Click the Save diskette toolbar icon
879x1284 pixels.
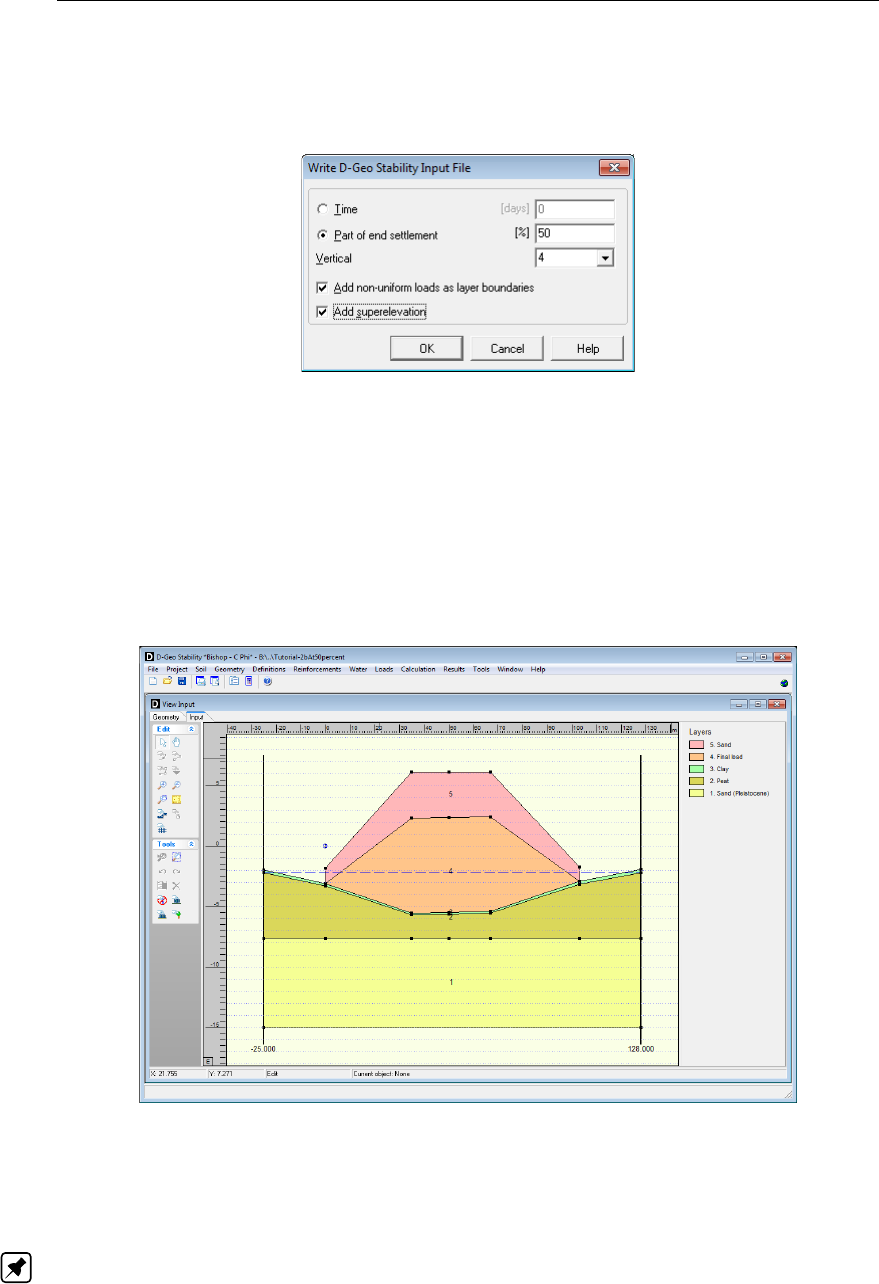click(181, 681)
